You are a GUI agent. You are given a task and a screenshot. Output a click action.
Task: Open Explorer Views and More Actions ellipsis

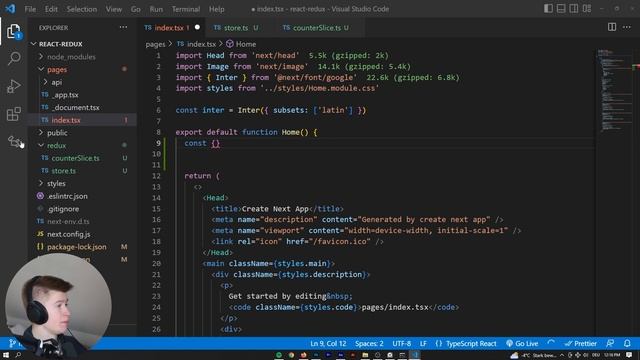click(x=123, y=27)
